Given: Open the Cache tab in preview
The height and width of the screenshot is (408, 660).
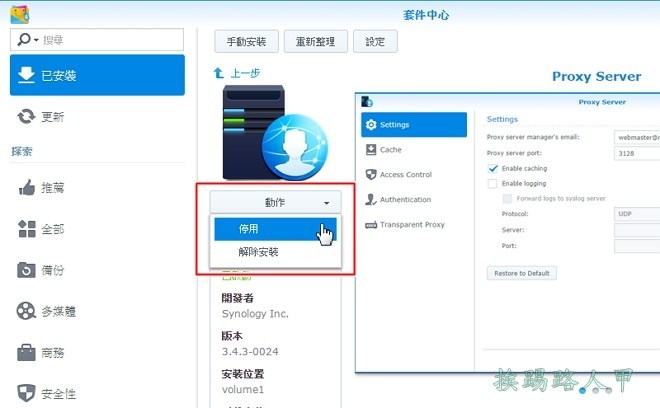Looking at the screenshot, I should click(414, 149).
